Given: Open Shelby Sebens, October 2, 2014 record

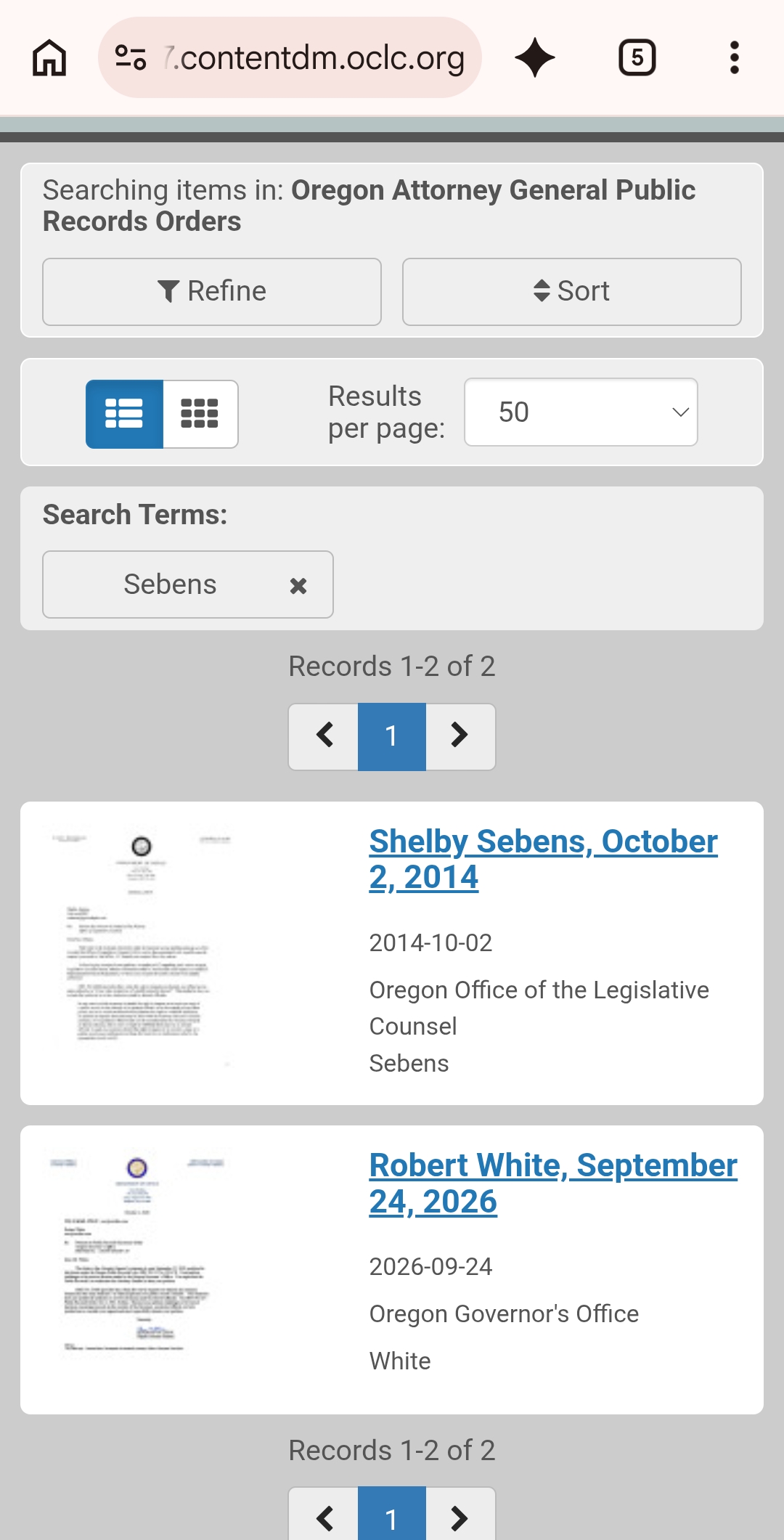Looking at the screenshot, I should pos(543,859).
